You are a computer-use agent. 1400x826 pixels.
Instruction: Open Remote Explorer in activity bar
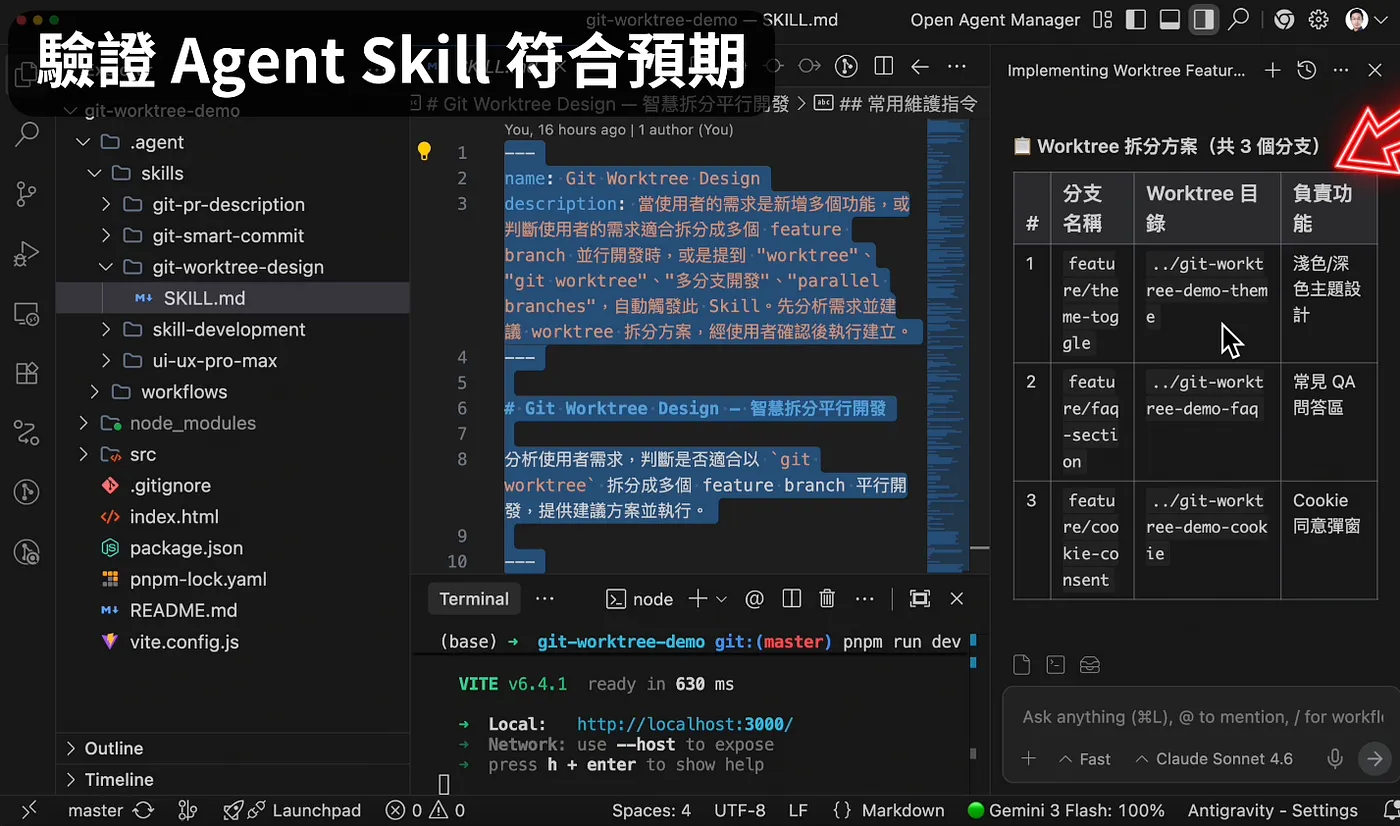[27, 314]
